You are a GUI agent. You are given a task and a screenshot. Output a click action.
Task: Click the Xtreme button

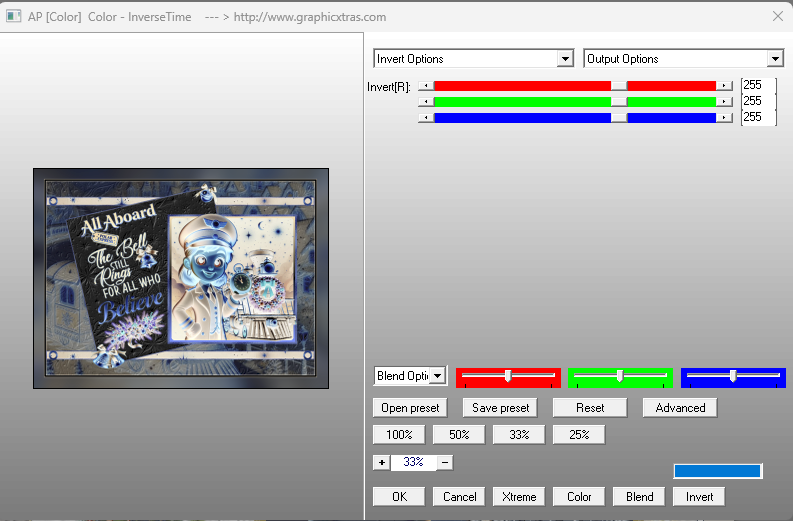coord(519,496)
